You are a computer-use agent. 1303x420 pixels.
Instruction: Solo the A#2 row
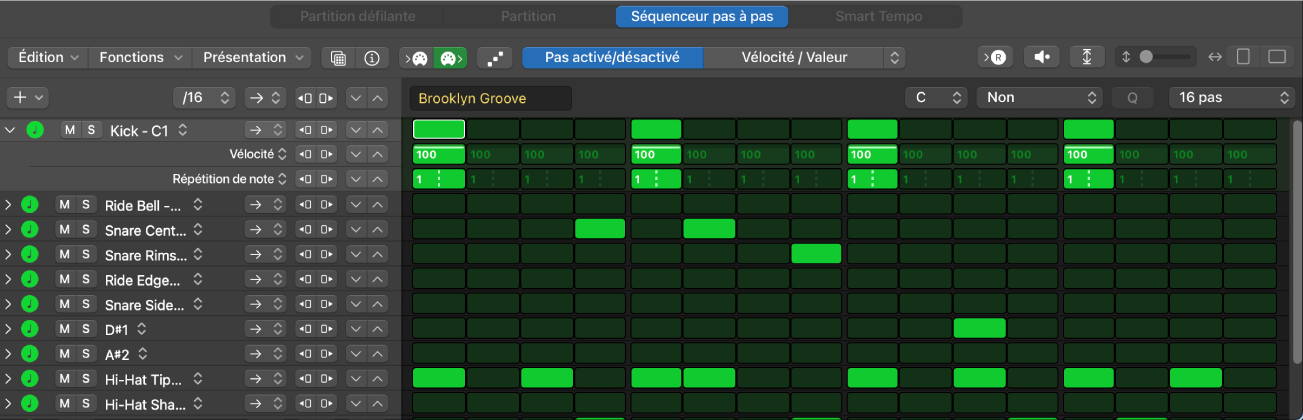(86, 353)
